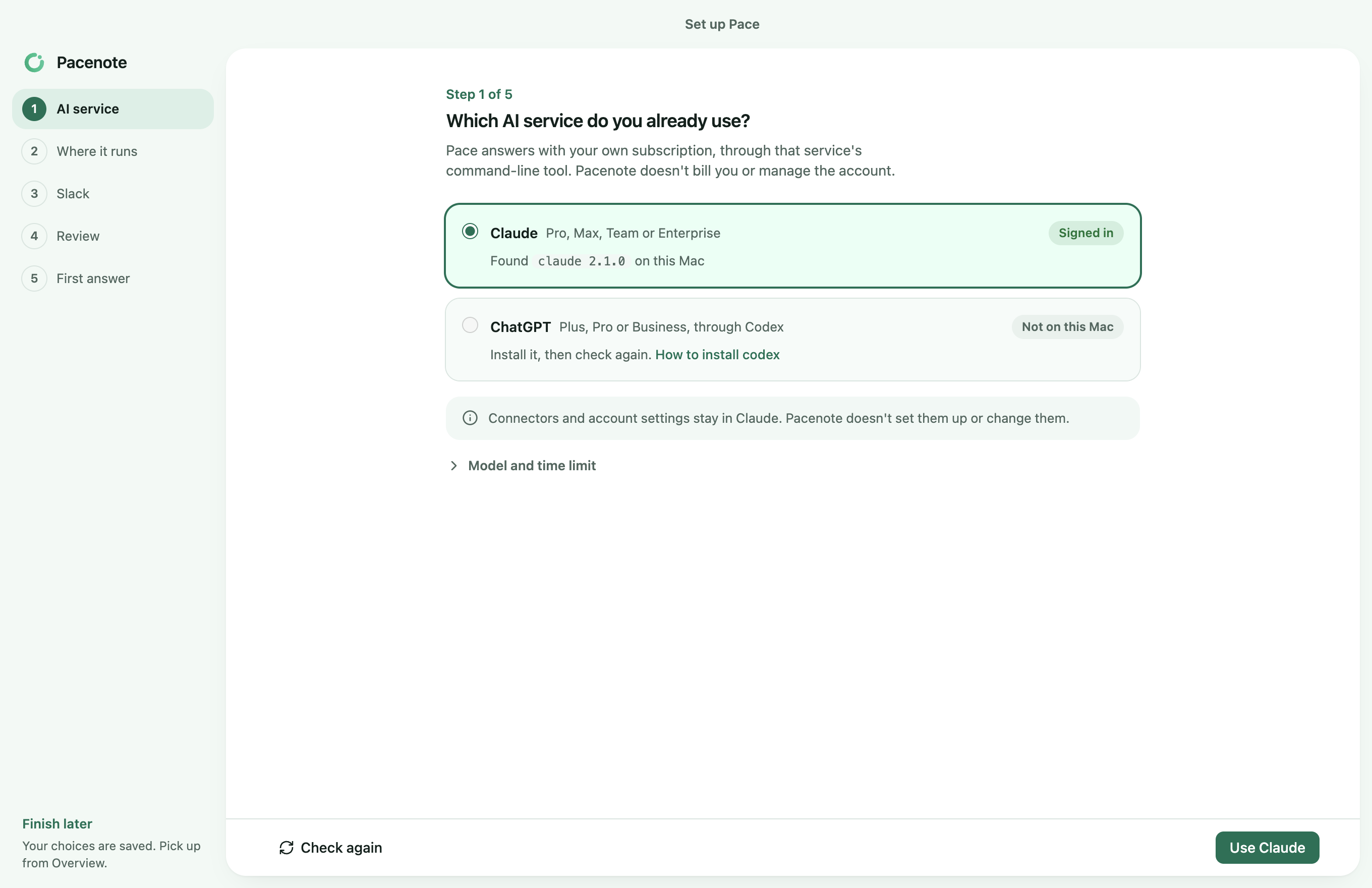
Task: Click the Pacenote brand name
Action: 92,62
